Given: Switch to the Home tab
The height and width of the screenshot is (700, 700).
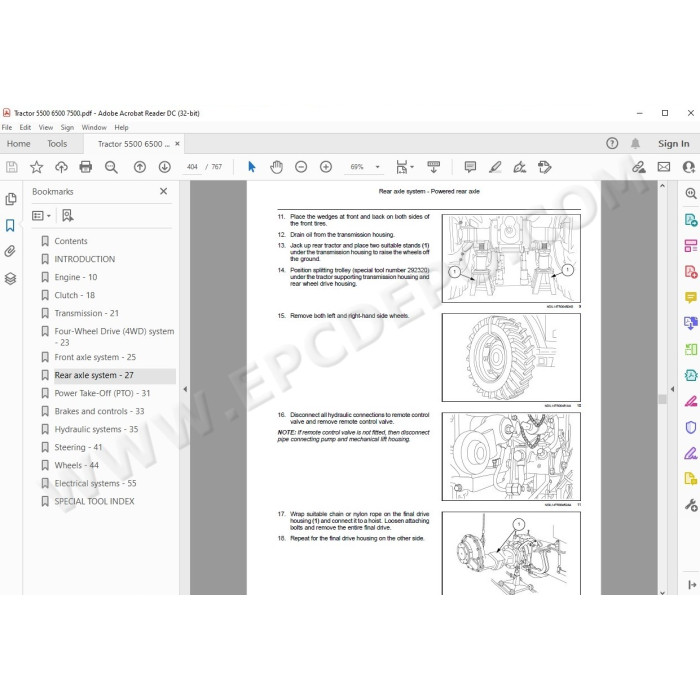Looking at the screenshot, I should coord(18,144).
